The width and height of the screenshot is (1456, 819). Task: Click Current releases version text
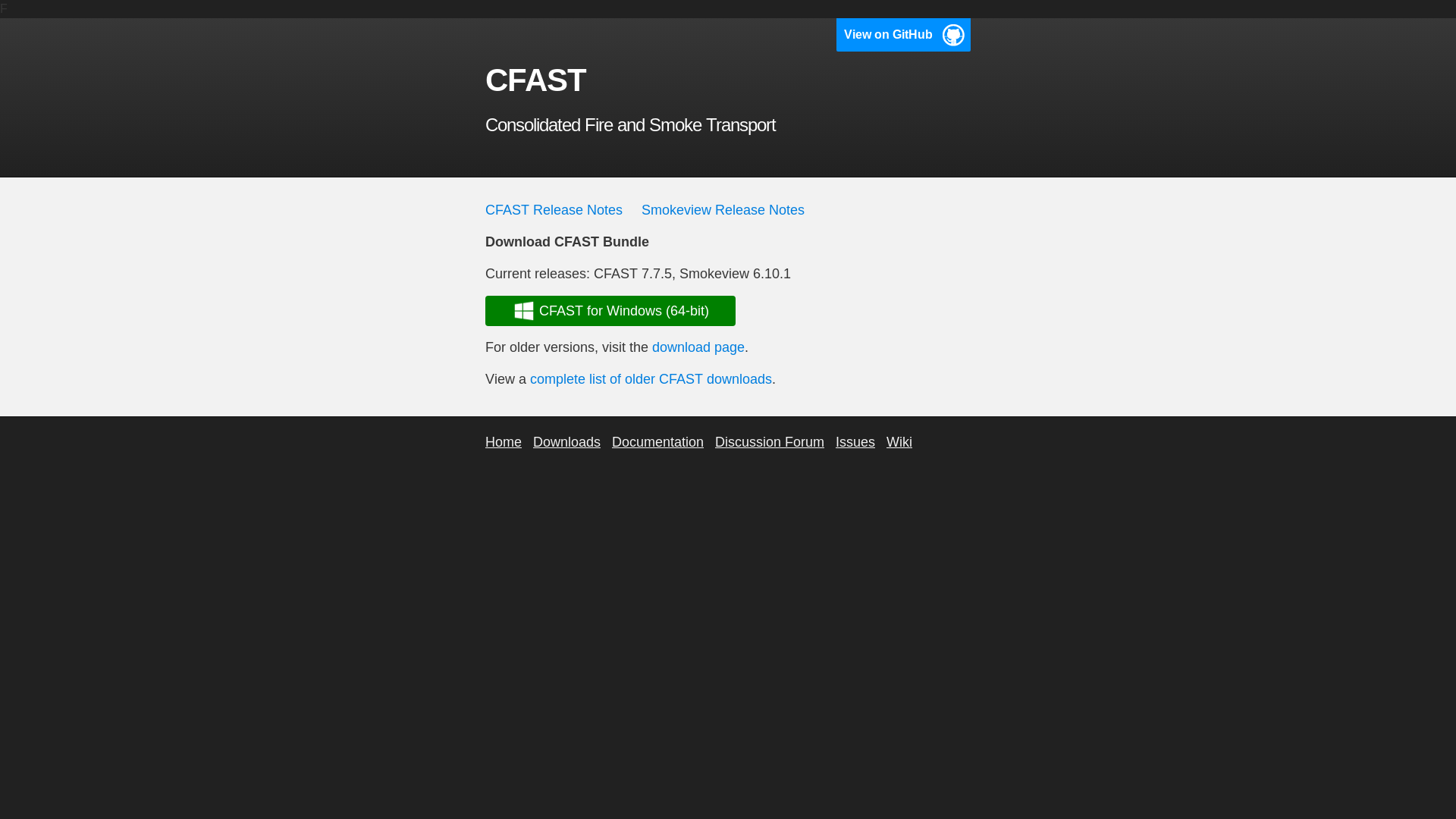coord(638,274)
